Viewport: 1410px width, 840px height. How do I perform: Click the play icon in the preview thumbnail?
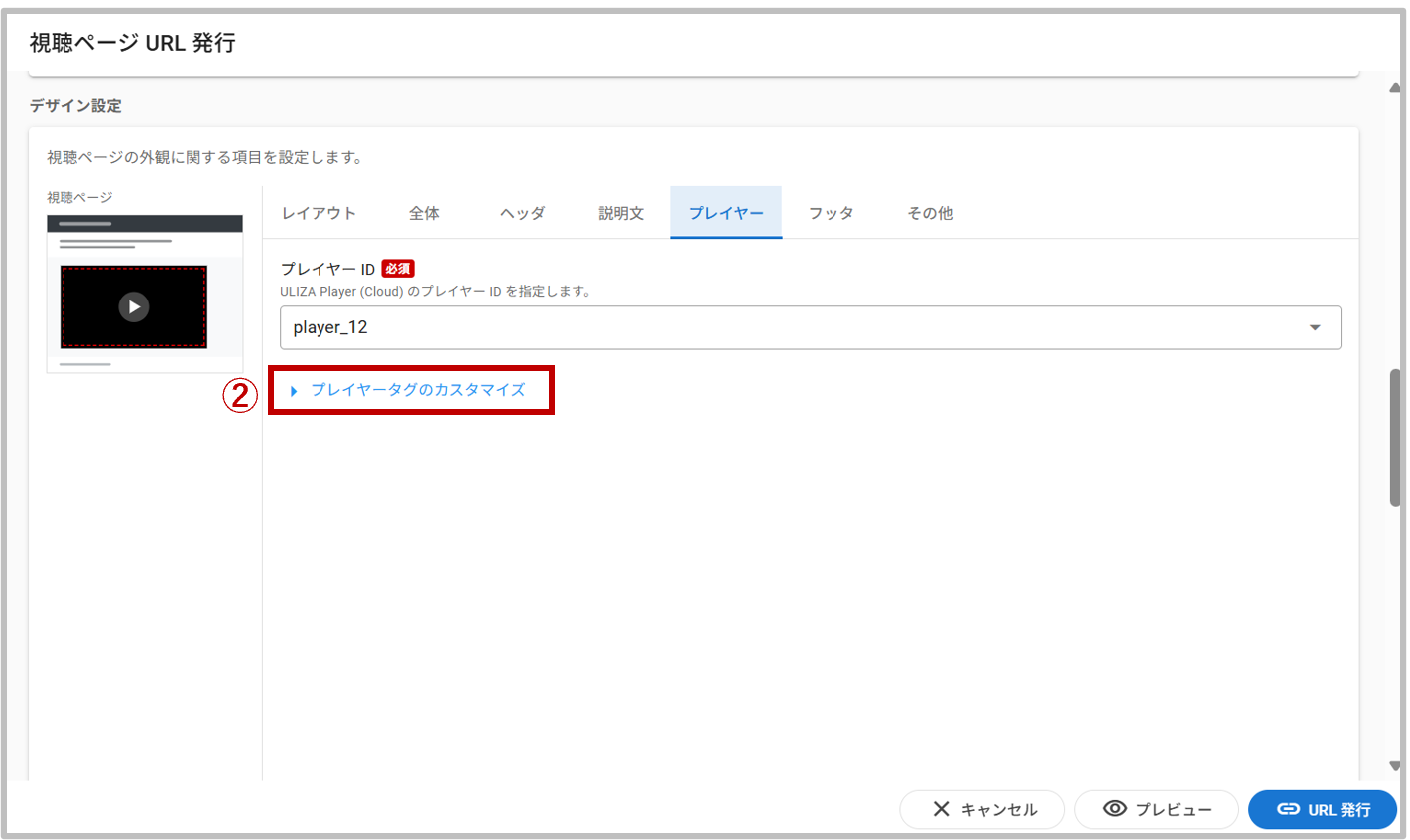(134, 306)
